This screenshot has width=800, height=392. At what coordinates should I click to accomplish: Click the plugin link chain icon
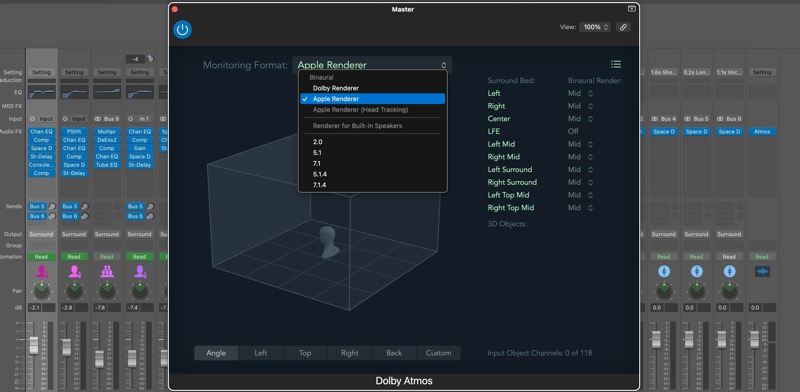[623, 28]
